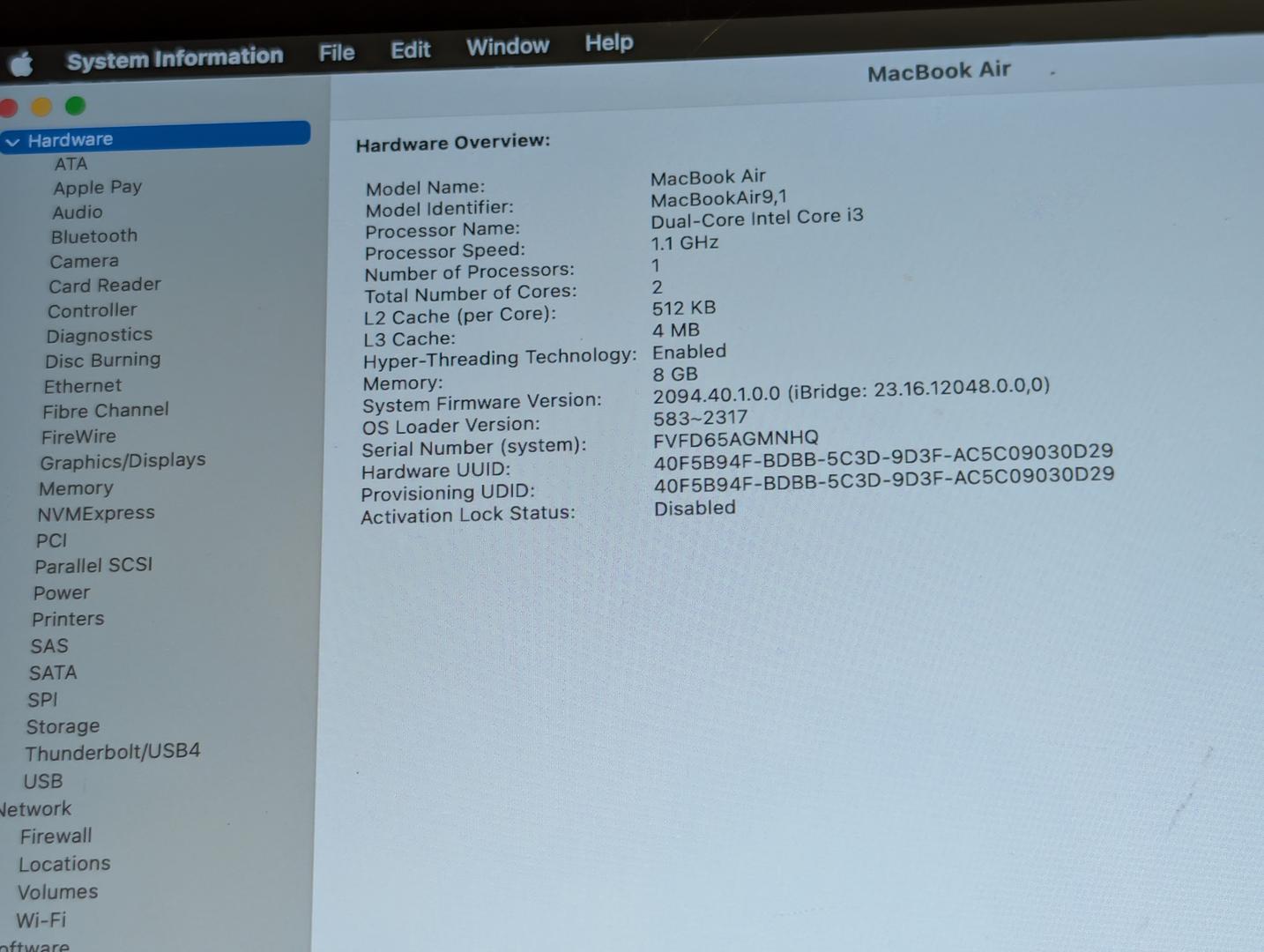Click the serial number 'FVFD65AGMNHQ'
Viewport: 1264px width, 952px height.
[x=736, y=438]
